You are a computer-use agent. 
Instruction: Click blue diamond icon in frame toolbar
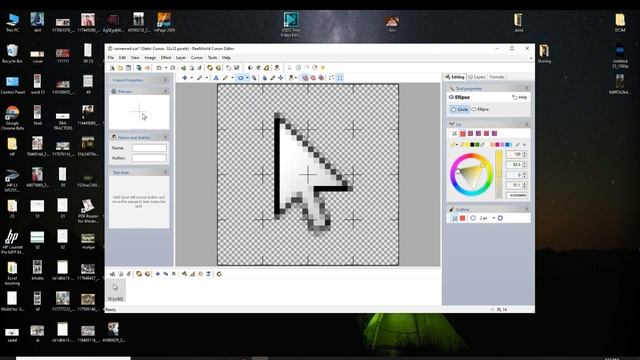tap(158, 274)
